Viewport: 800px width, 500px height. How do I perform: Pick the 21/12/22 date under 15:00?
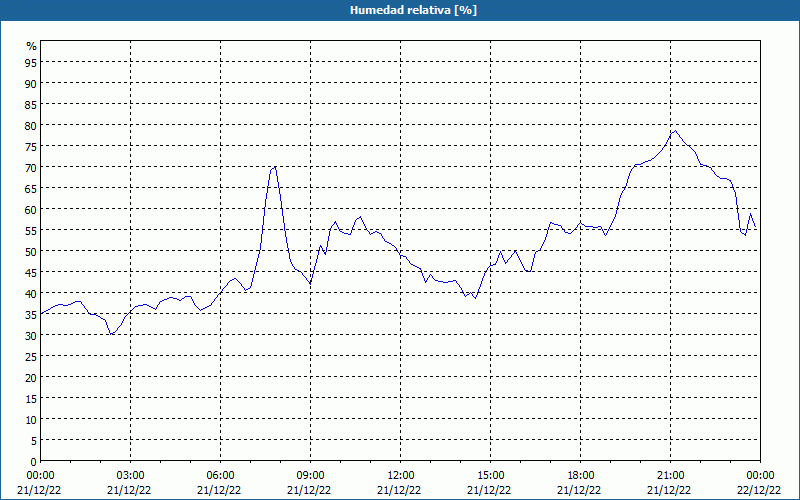489,490
